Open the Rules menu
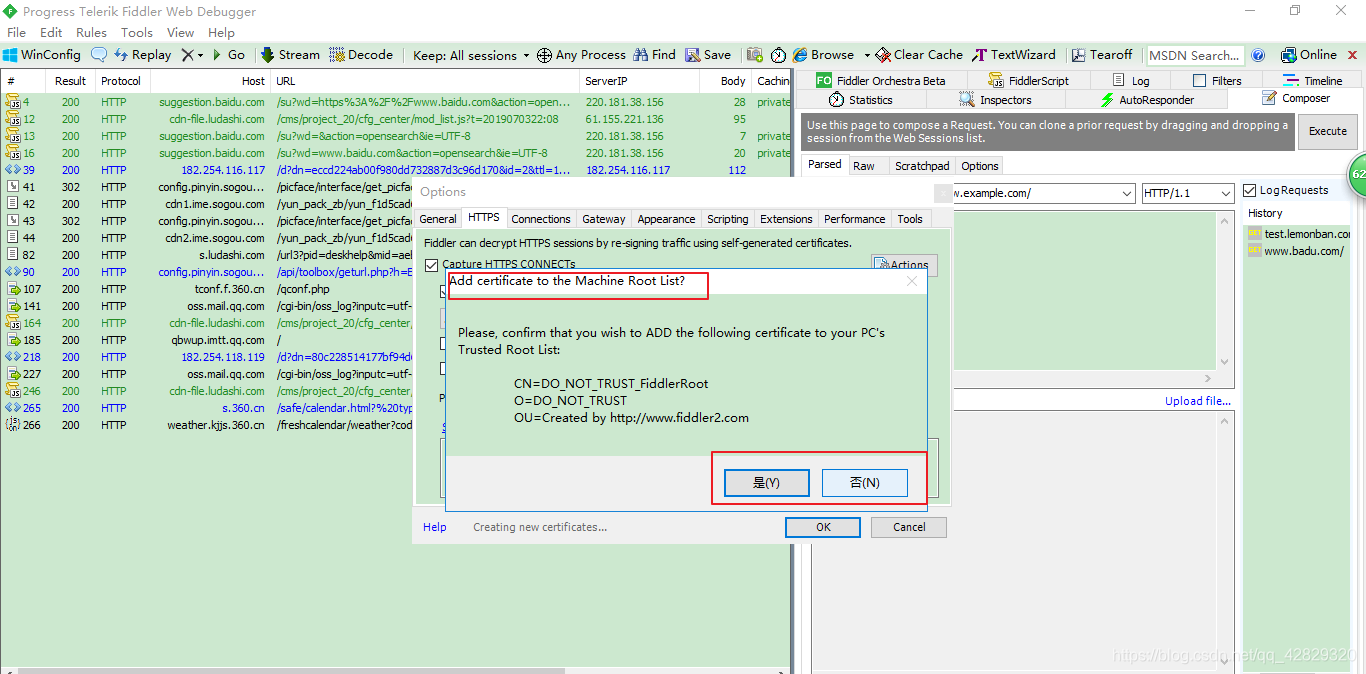 click(91, 32)
